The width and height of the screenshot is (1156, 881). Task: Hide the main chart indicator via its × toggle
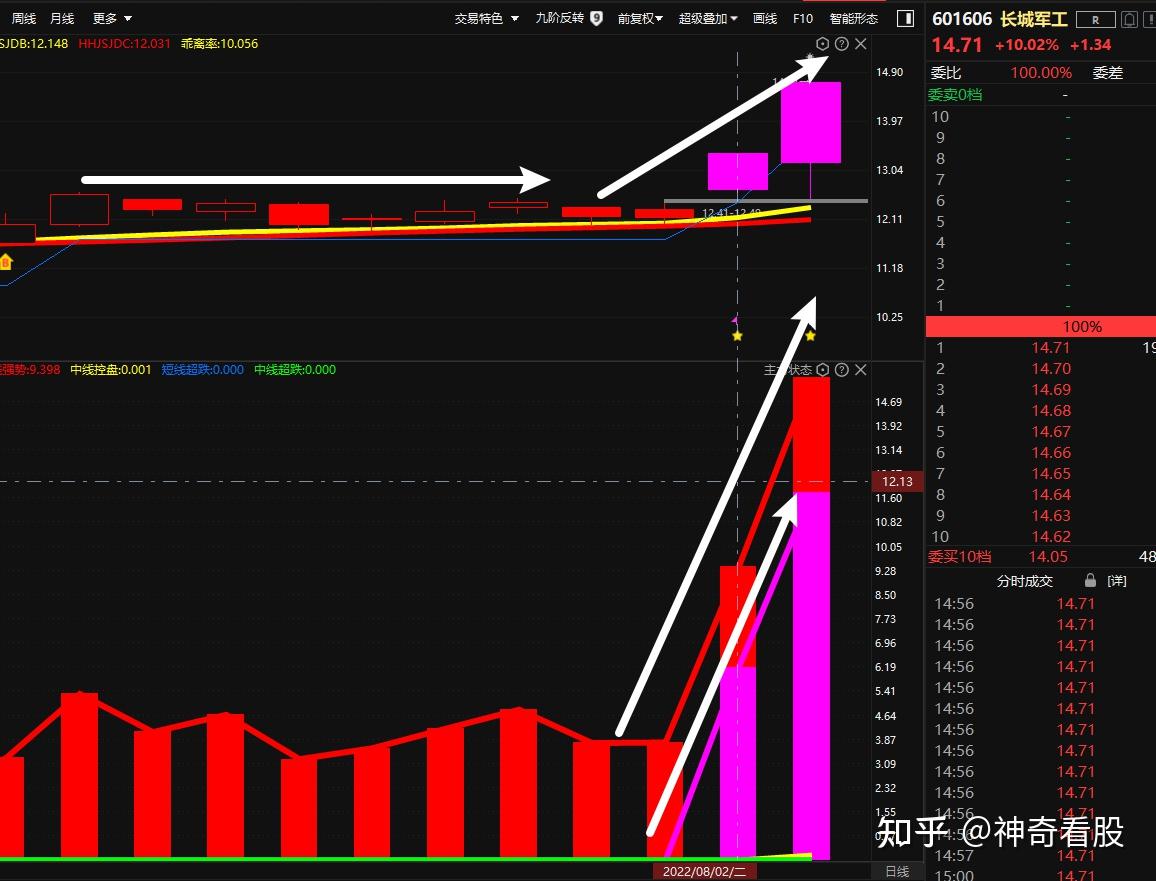pos(861,43)
